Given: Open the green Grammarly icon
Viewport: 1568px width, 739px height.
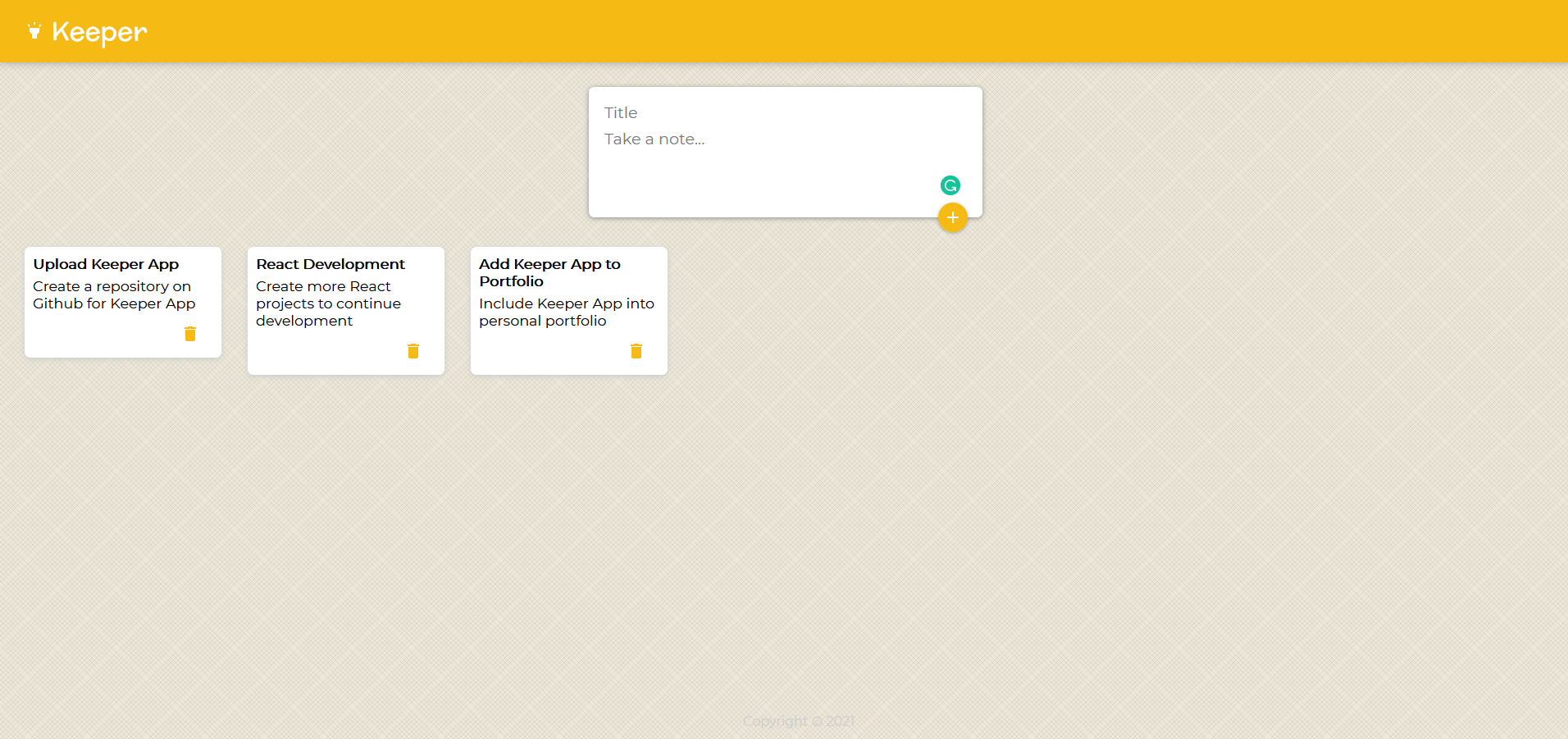Looking at the screenshot, I should (950, 185).
